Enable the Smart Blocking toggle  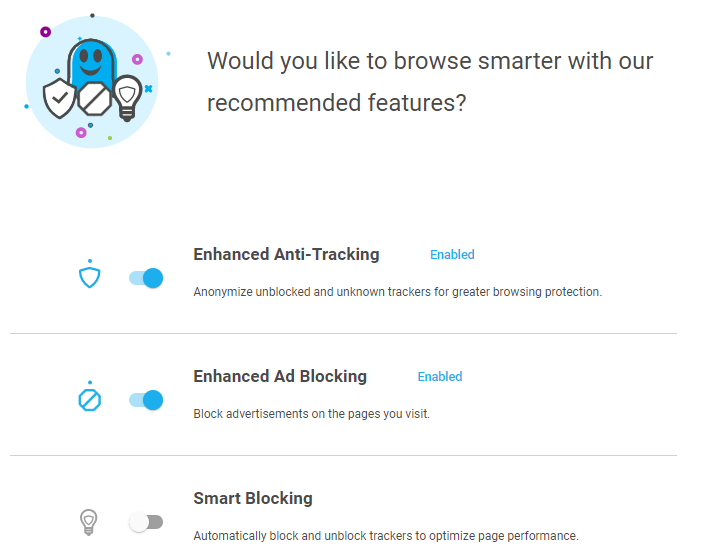(146, 522)
